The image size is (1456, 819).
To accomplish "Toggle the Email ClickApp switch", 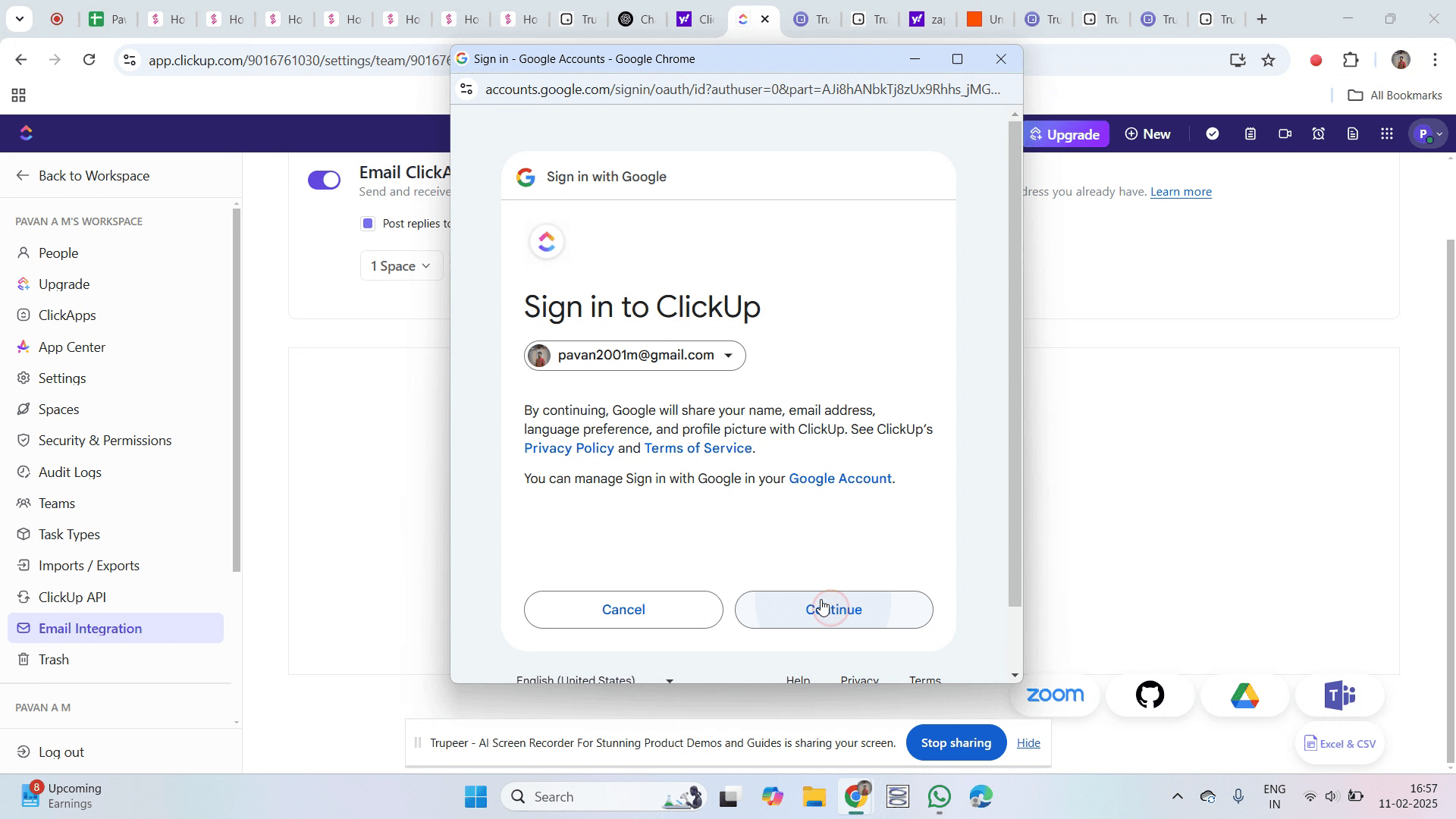I will (x=325, y=180).
